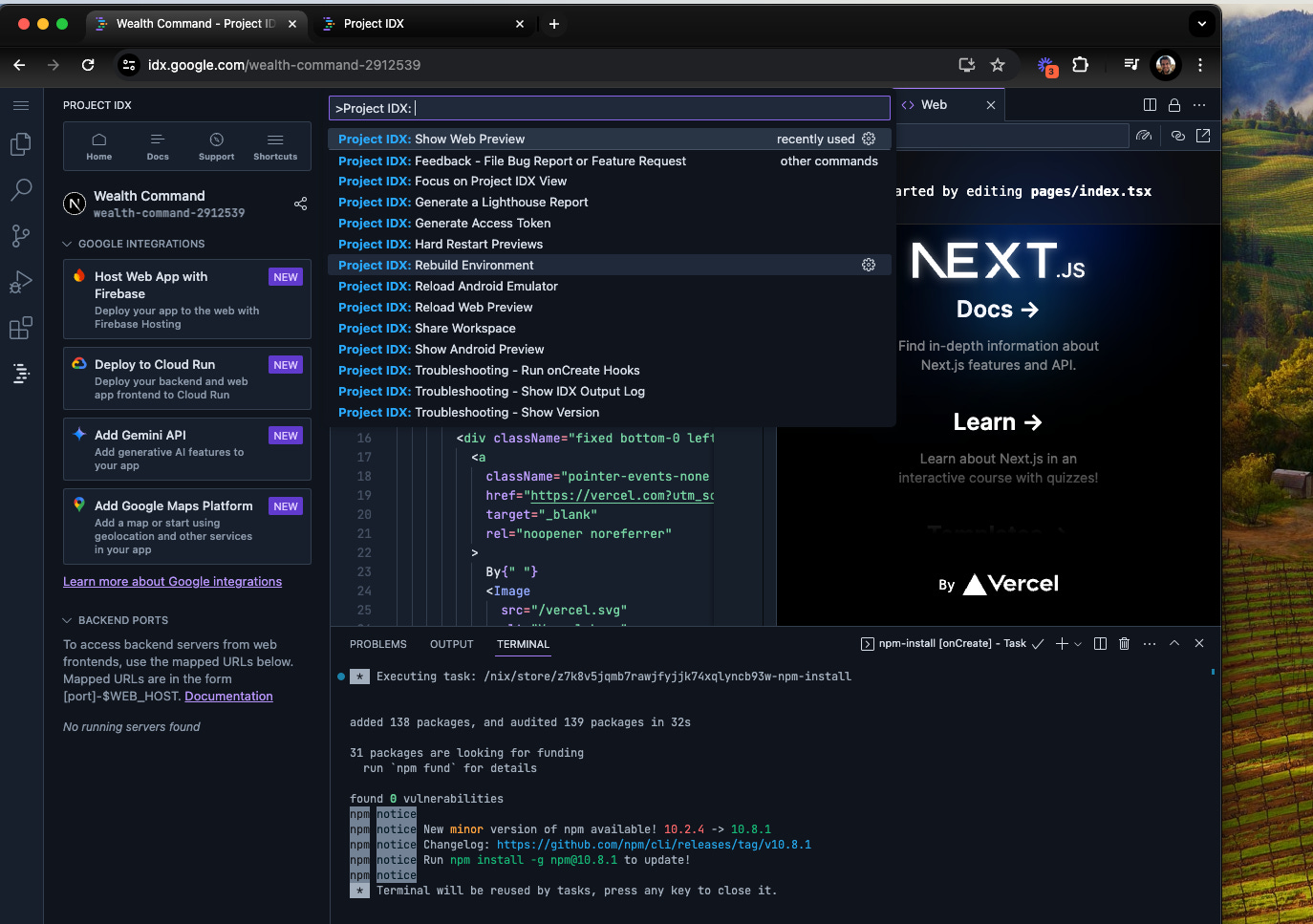Screen dimensions: 1313x924
Task: Open the Documentation link under Backend Ports
Action: click(x=228, y=696)
